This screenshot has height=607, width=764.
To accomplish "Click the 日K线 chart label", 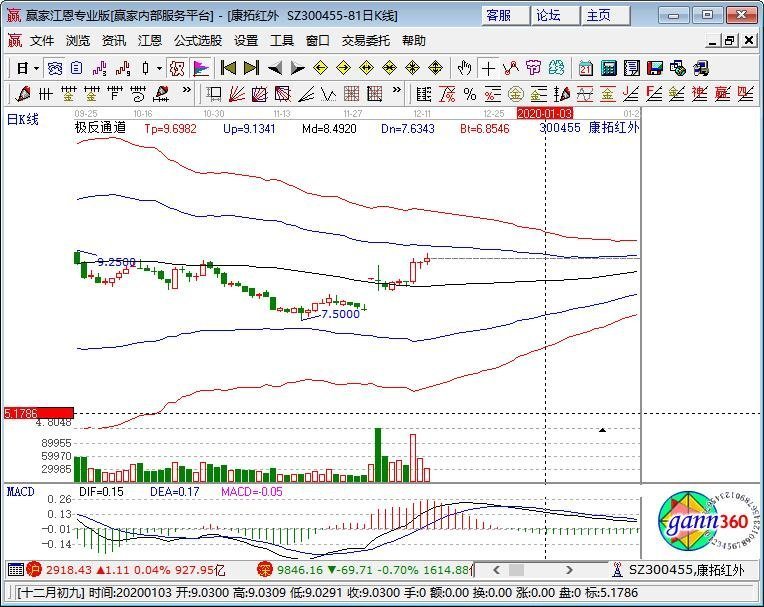I will [x=22, y=119].
